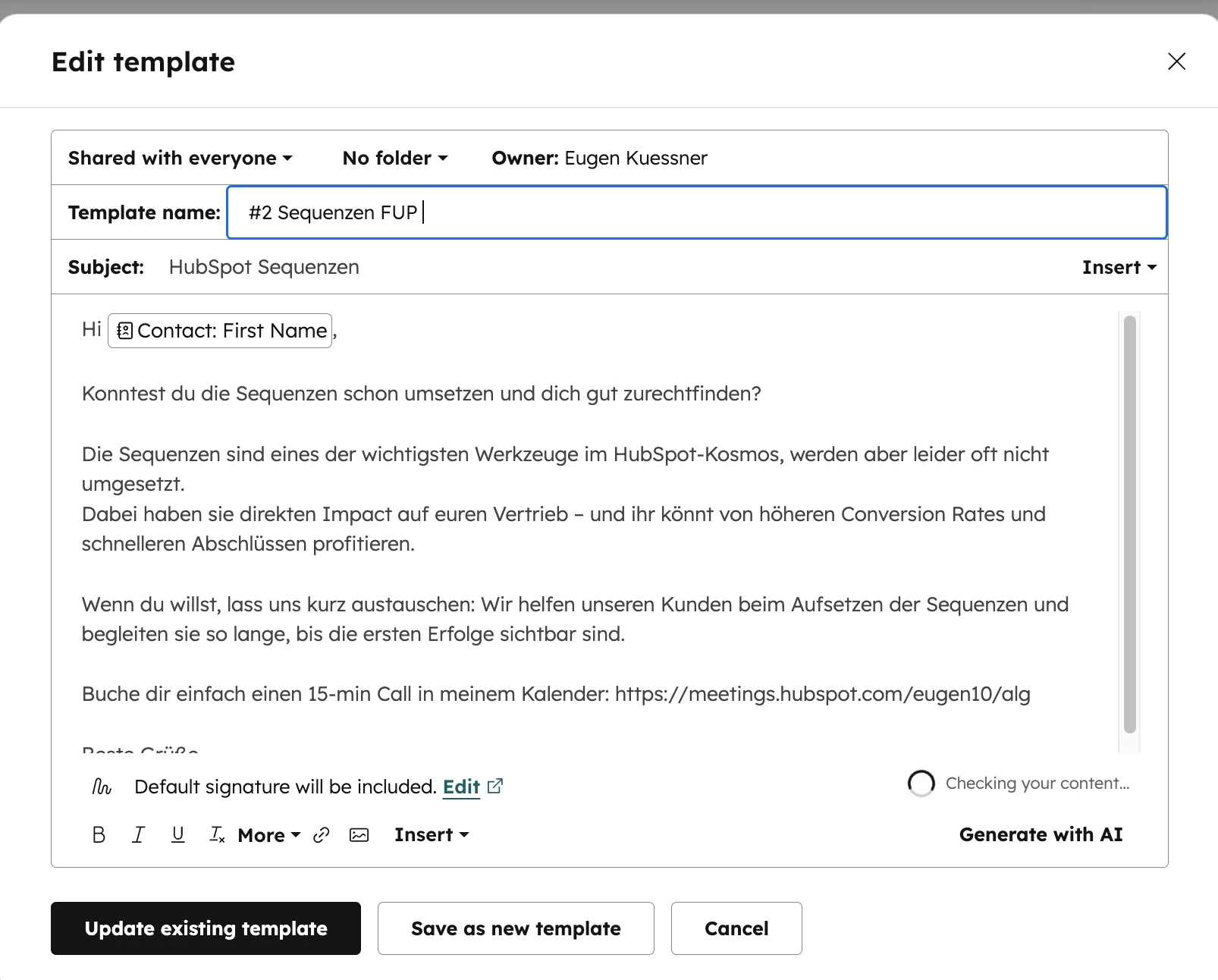Remove the Contact: First Name personalization token

click(x=220, y=331)
